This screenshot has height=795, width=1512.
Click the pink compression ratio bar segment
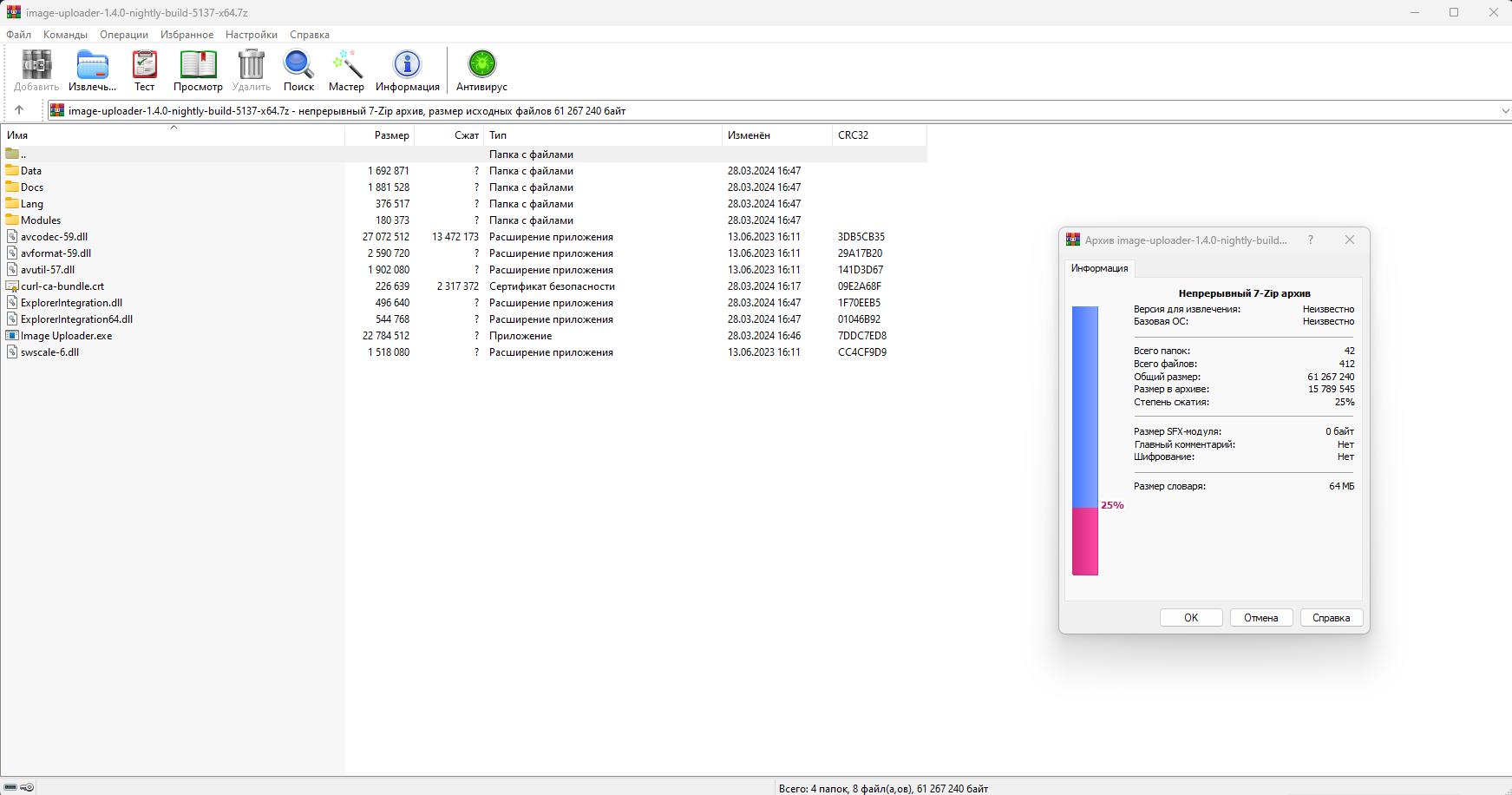click(1085, 542)
